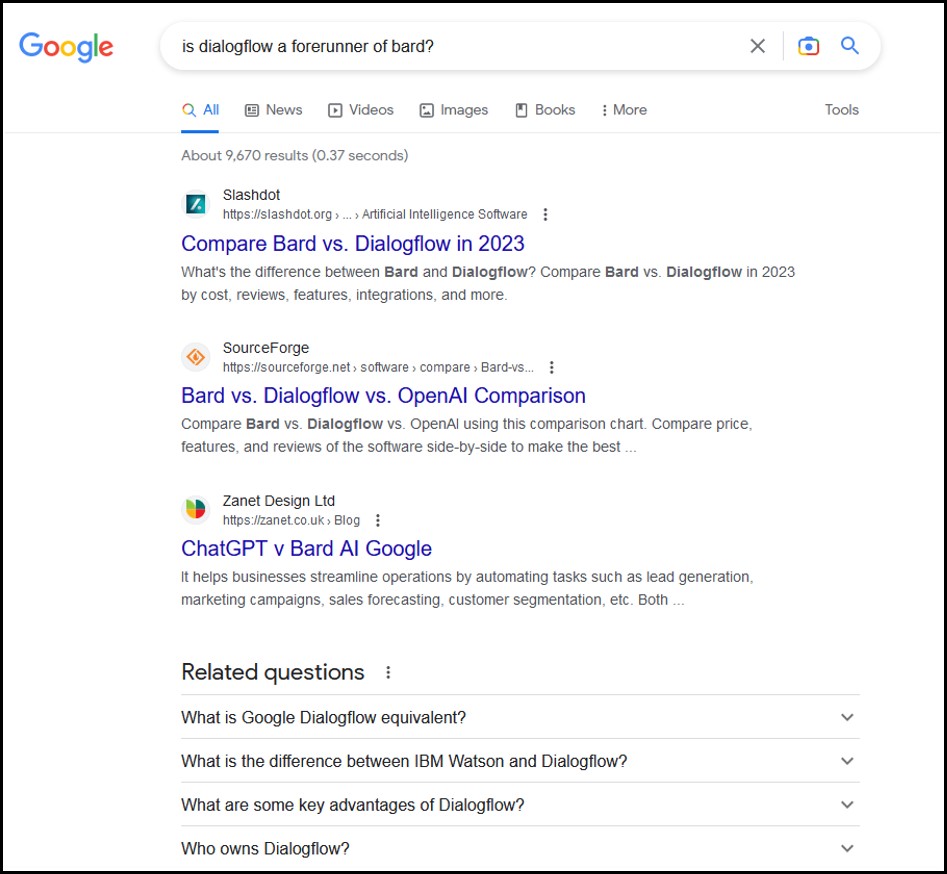The width and height of the screenshot is (947, 874).
Task: Open Search by image camera icon
Action: click(x=808, y=46)
